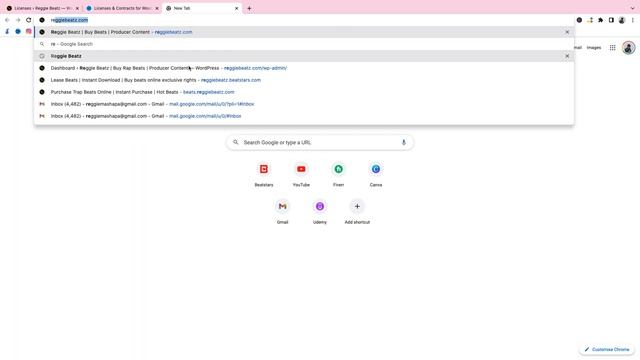Open Purchase Trap Beats Online suggestion
This screenshot has width=640, height=360.
pyautogui.click(x=304, y=92)
